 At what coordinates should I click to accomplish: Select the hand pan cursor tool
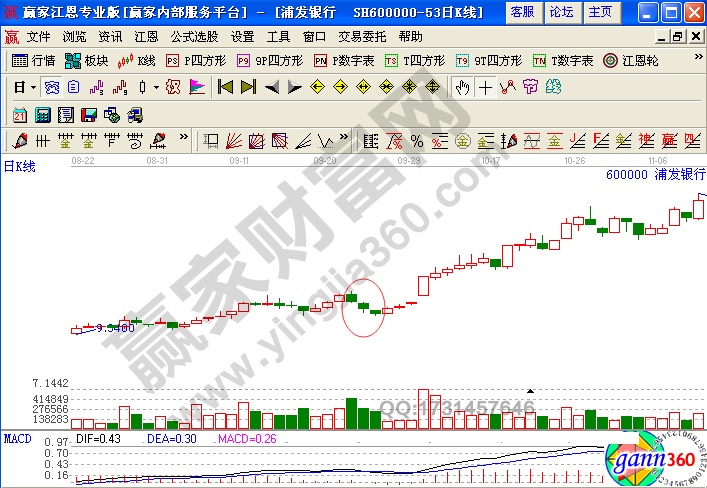click(x=462, y=87)
